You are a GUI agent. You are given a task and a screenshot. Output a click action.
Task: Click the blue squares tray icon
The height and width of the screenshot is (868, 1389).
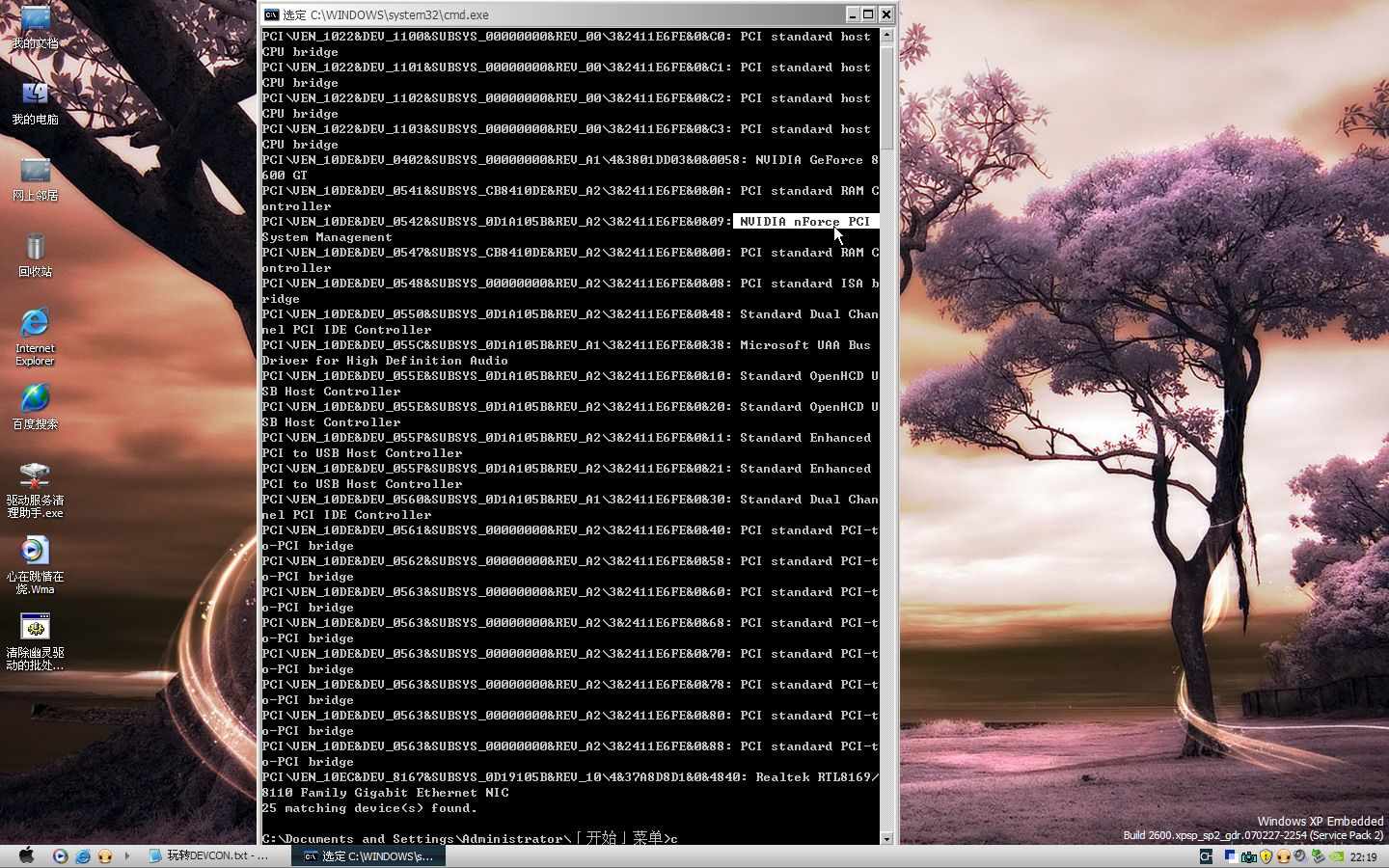click(x=1230, y=855)
